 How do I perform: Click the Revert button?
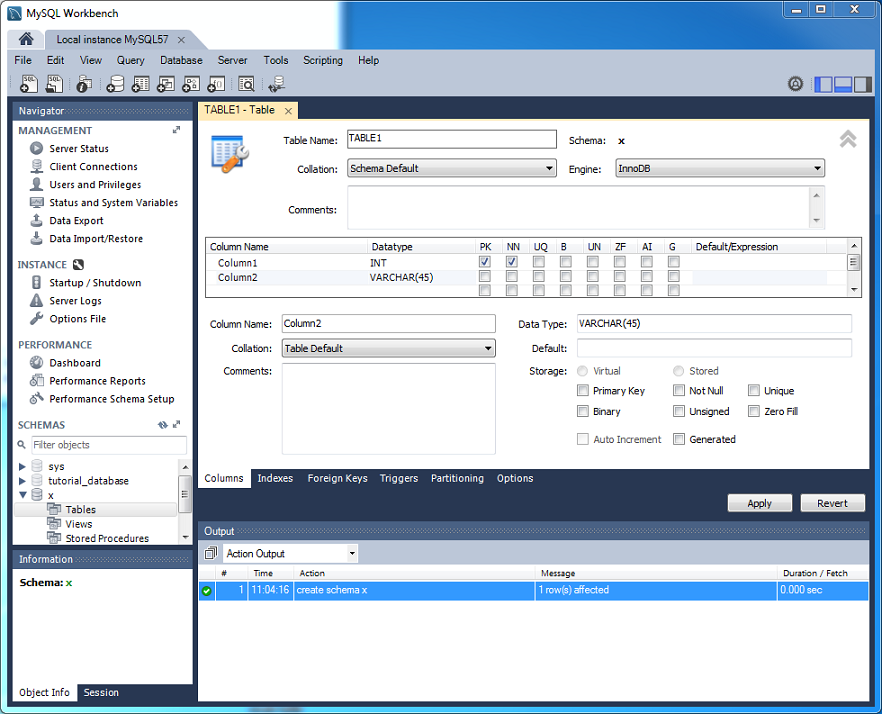coord(832,503)
